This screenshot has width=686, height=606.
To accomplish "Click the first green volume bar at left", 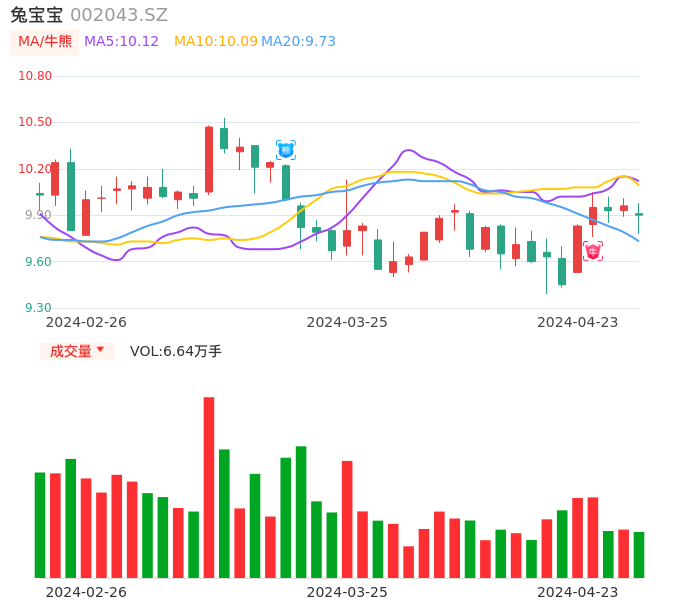I will tap(40, 525).
